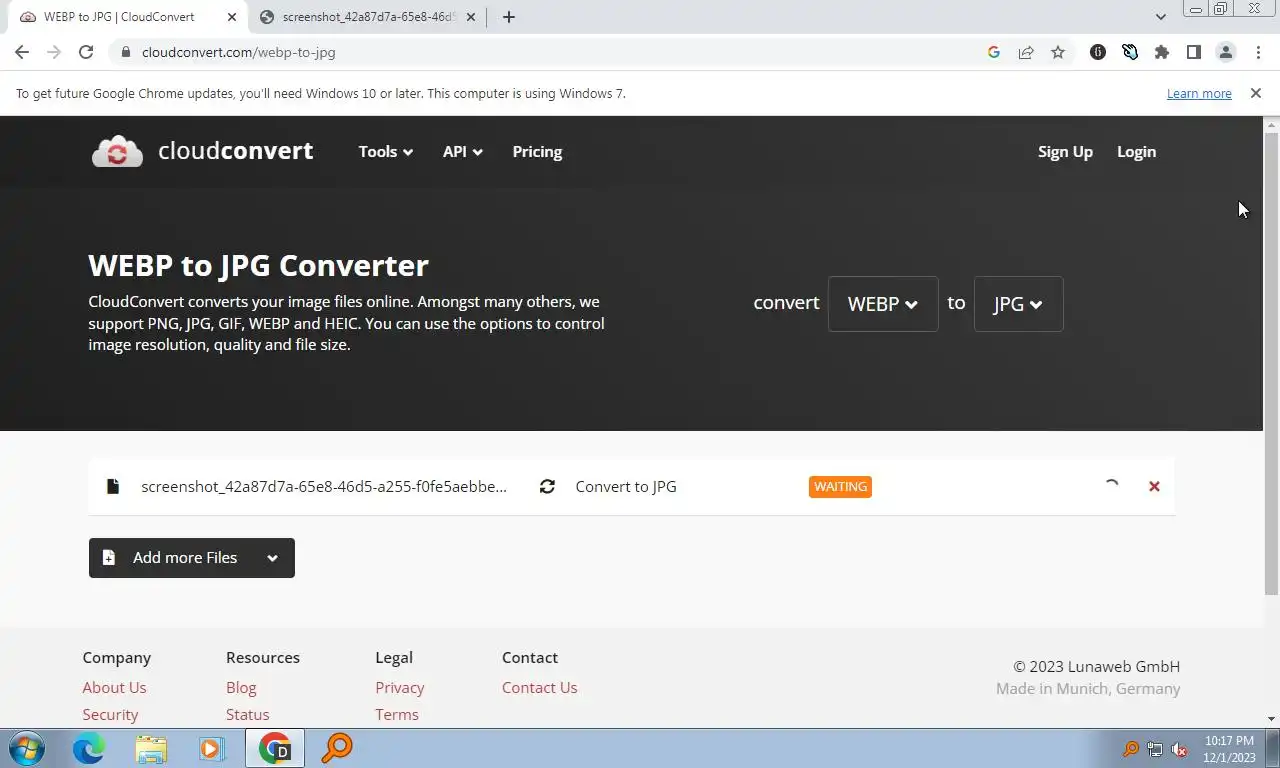Open the magnifier app on taskbar
Screen dimensions: 1280x768
tap(337, 748)
